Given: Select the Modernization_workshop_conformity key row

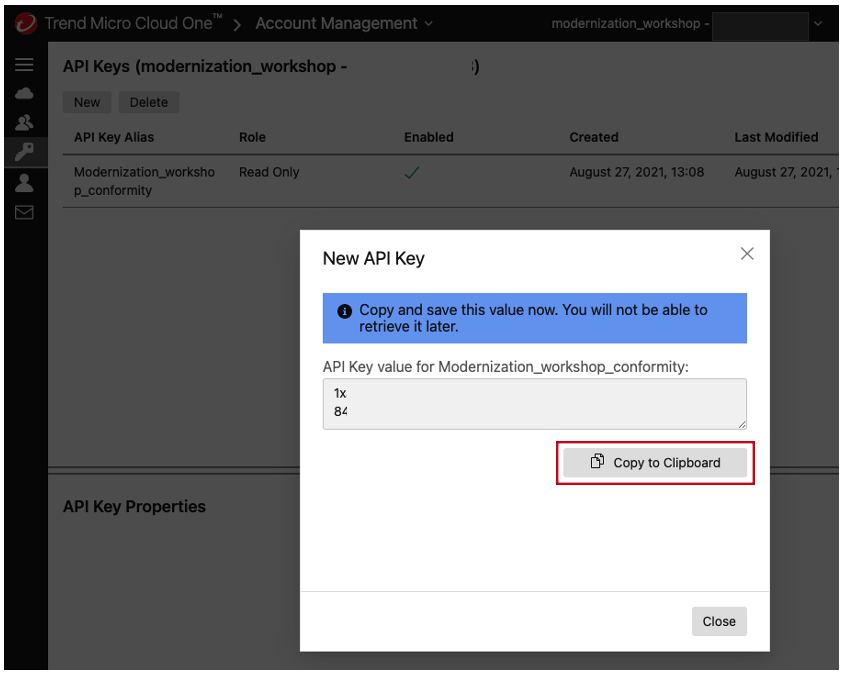Looking at the screenshot, I should [x=451, y=181].
